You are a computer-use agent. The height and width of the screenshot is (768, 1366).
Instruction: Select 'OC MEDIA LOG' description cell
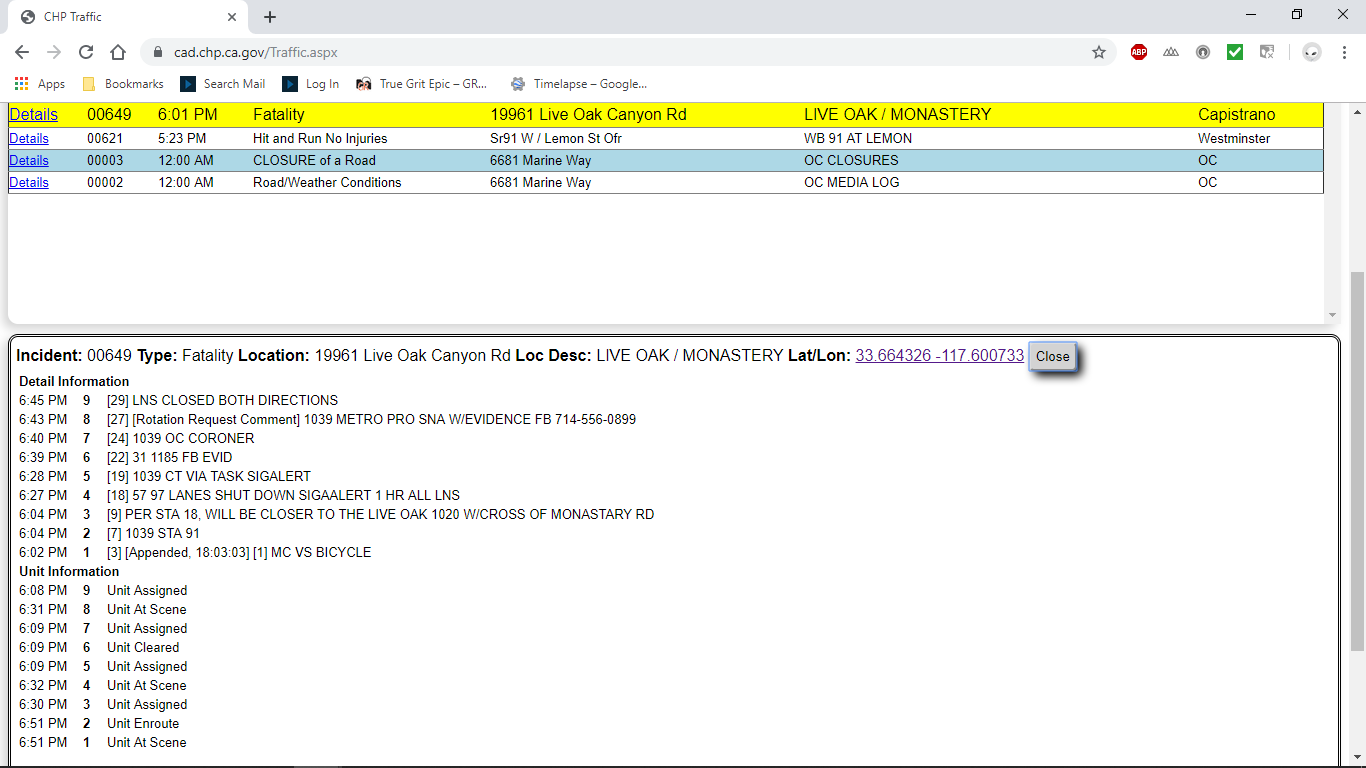pos(852,182)
